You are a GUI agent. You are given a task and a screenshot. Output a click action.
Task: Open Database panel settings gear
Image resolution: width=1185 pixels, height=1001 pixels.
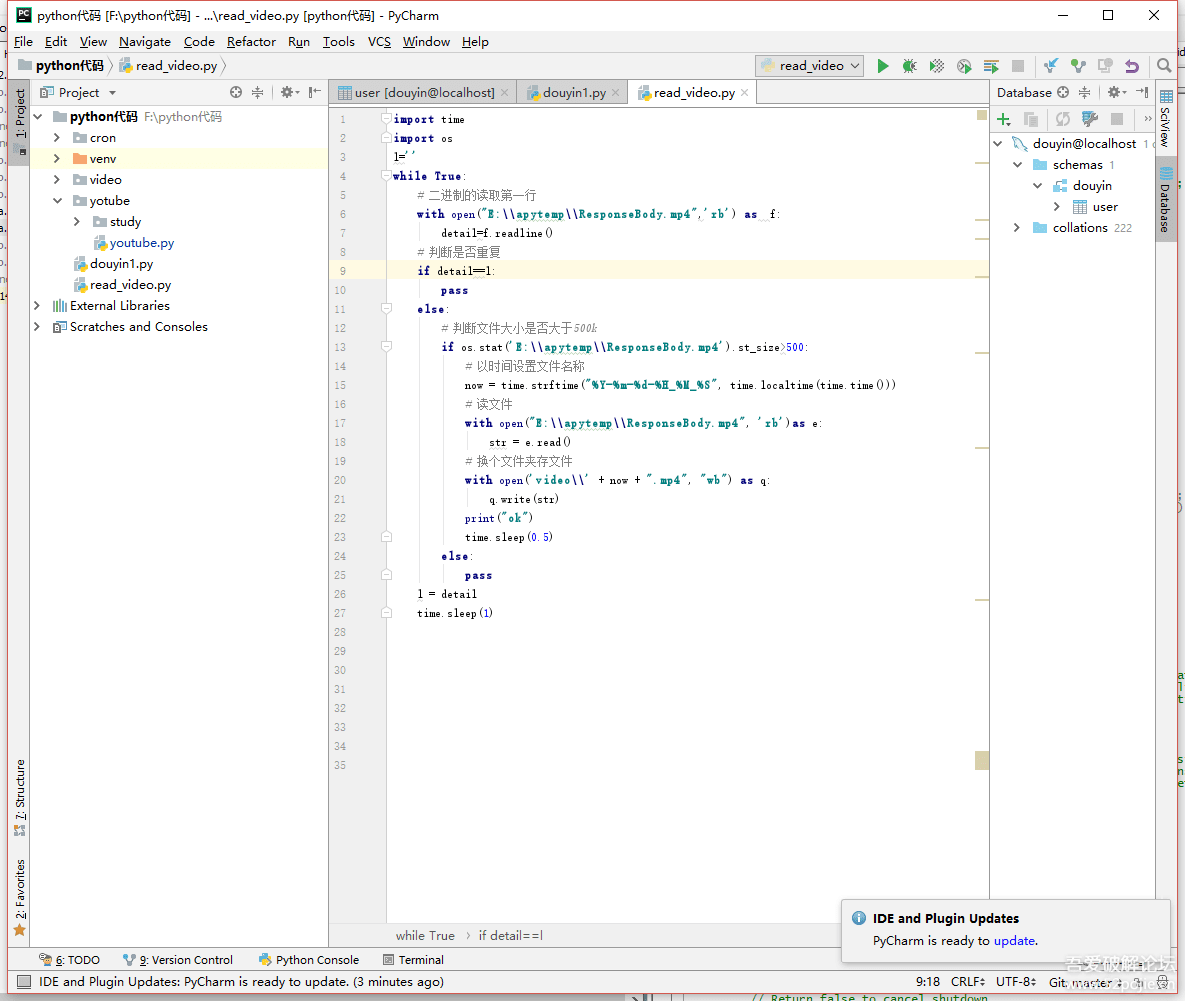click(1115, 92)
